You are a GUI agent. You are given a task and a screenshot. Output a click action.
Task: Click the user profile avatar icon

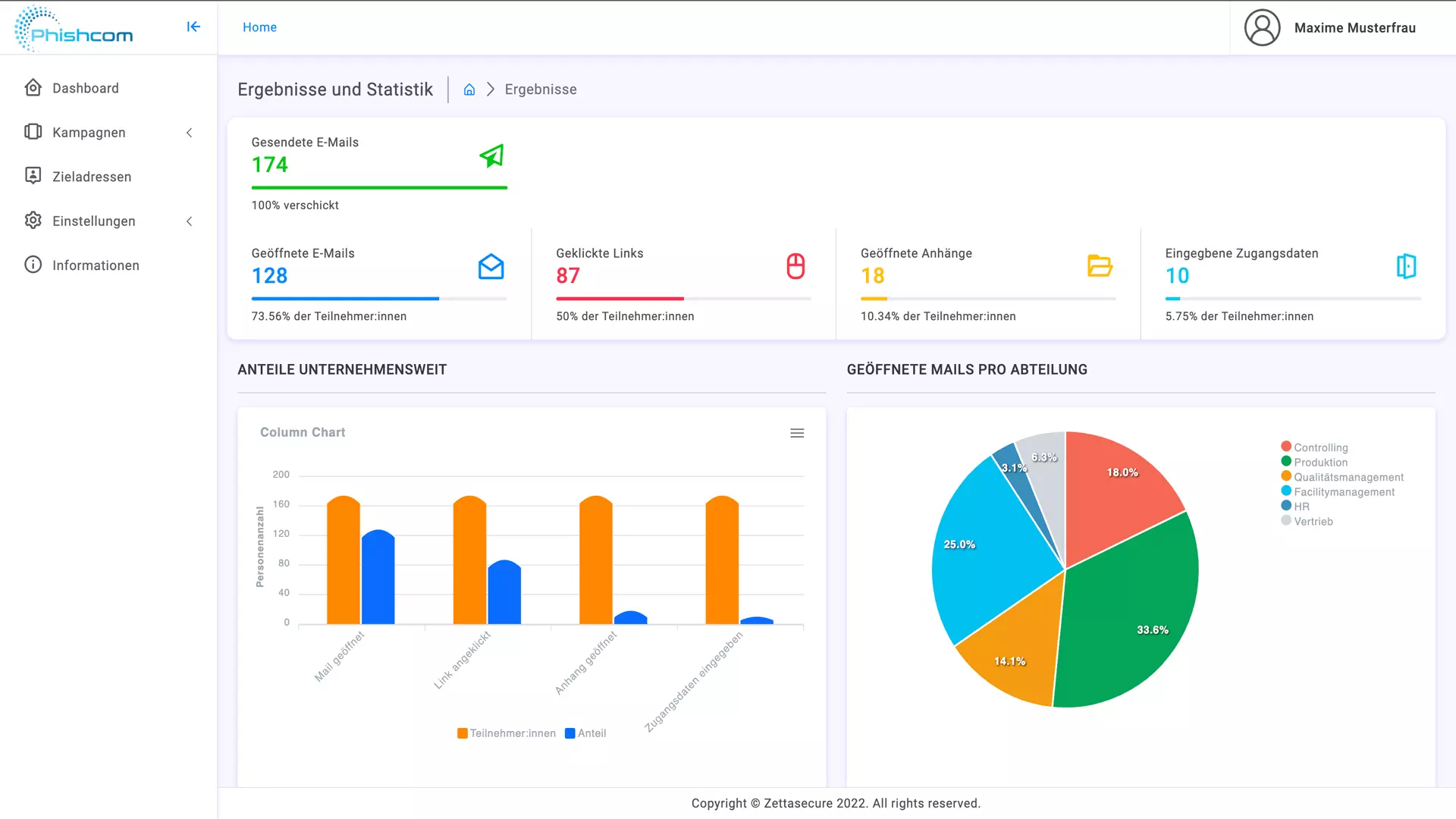[x=1262, y=28]
